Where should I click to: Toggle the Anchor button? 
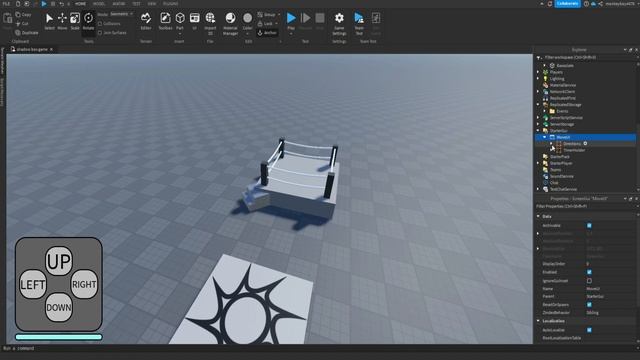(267, 33)
